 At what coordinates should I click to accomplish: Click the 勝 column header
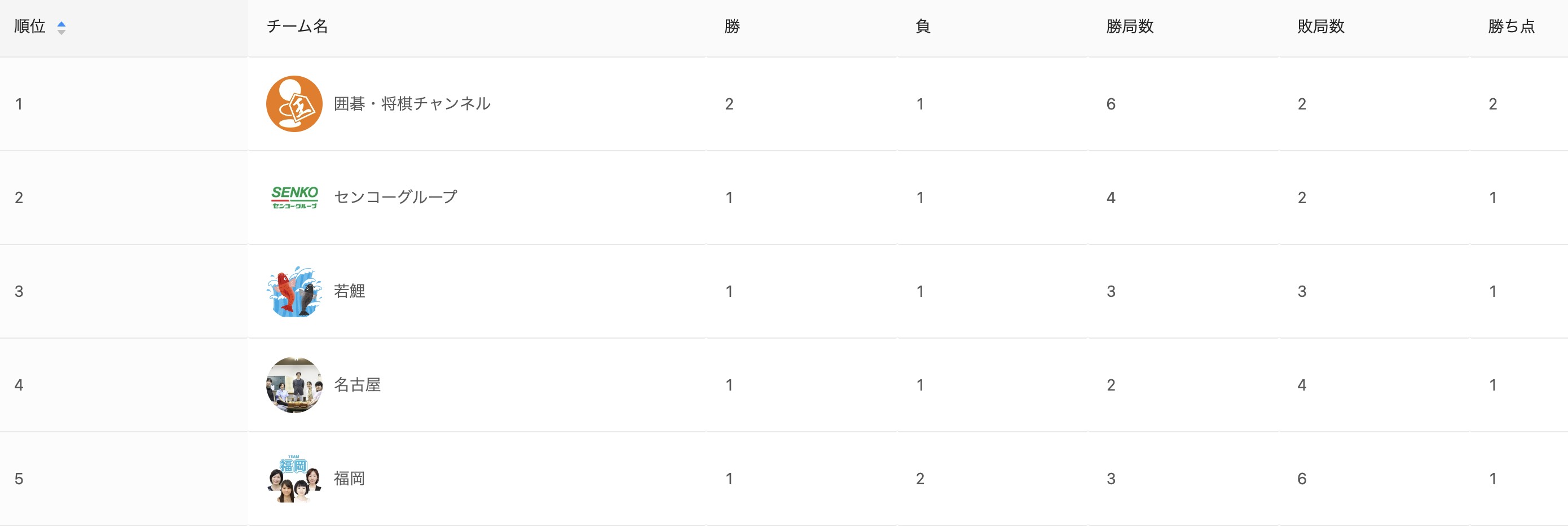point(732,27)
